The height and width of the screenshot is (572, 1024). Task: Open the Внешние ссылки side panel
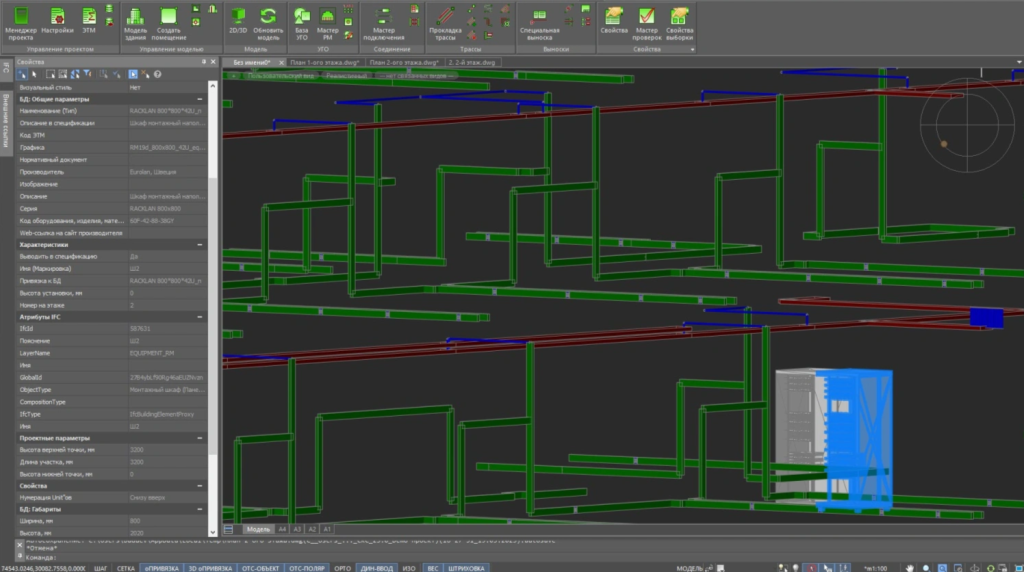pos(6,118)
